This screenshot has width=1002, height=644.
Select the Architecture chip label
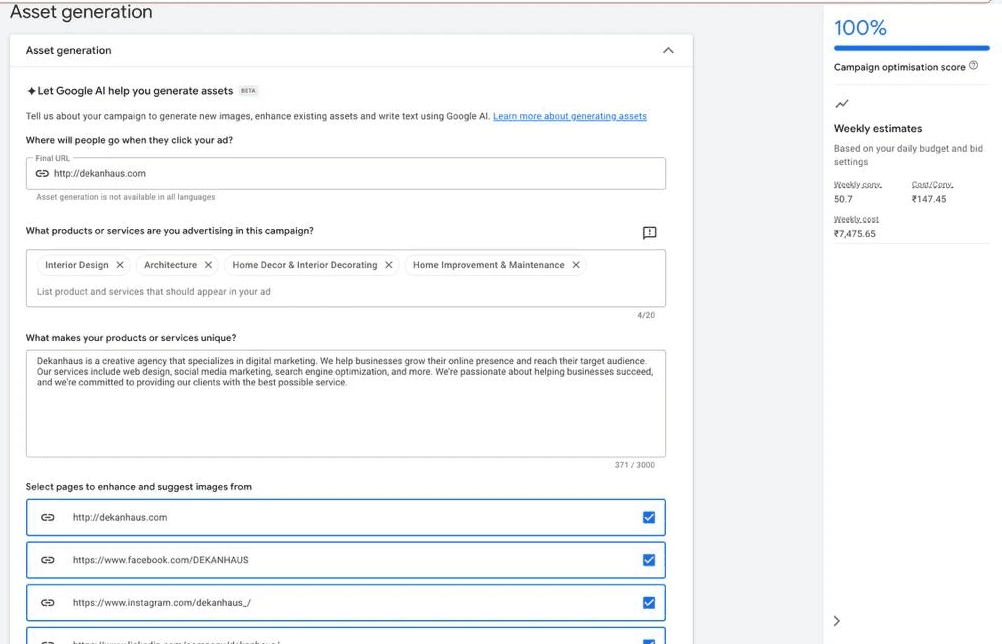click(x=171, y=264)
